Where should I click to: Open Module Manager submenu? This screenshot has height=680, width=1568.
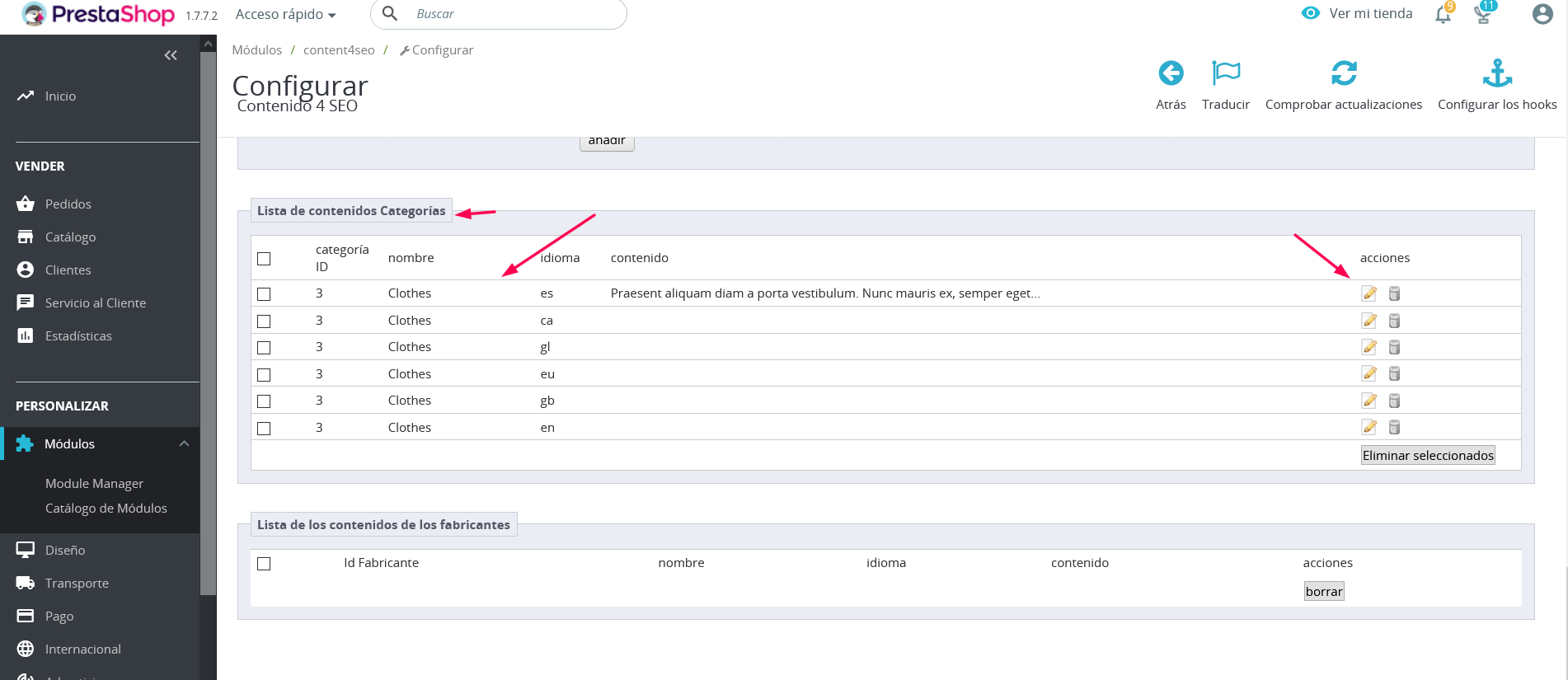pos(94,483)
